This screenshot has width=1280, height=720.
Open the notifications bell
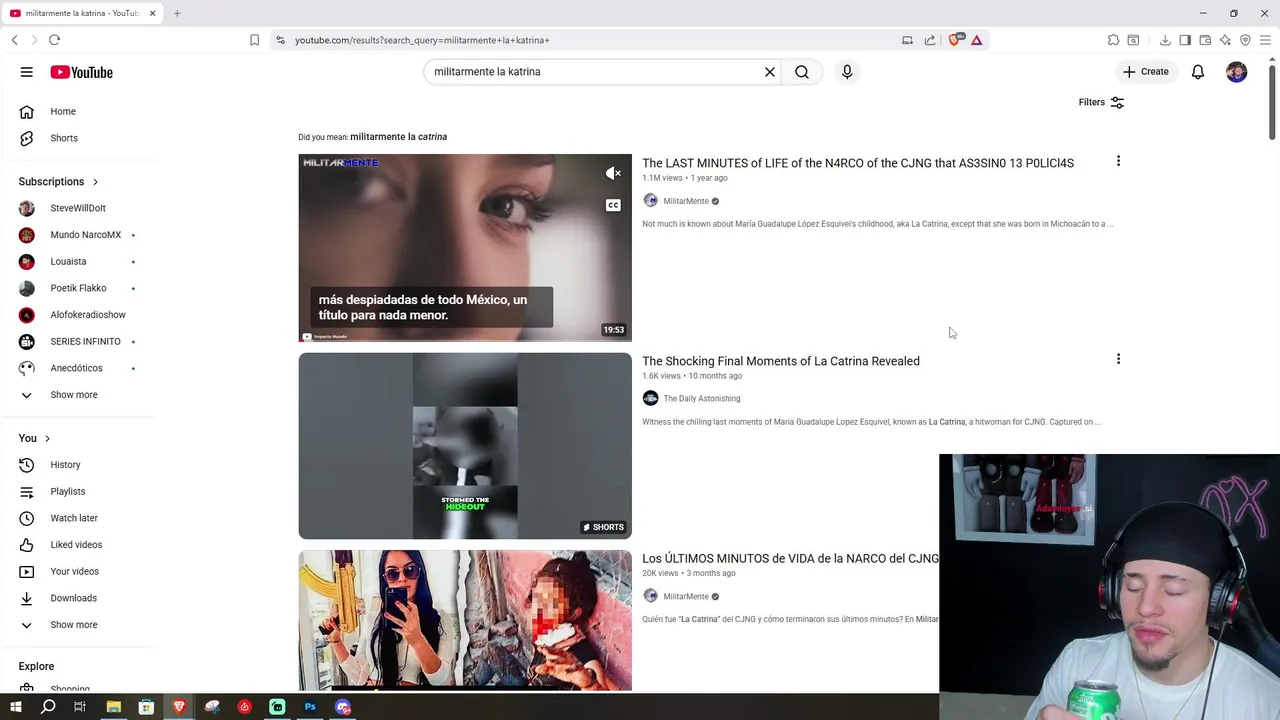[x=1198, y=72]
